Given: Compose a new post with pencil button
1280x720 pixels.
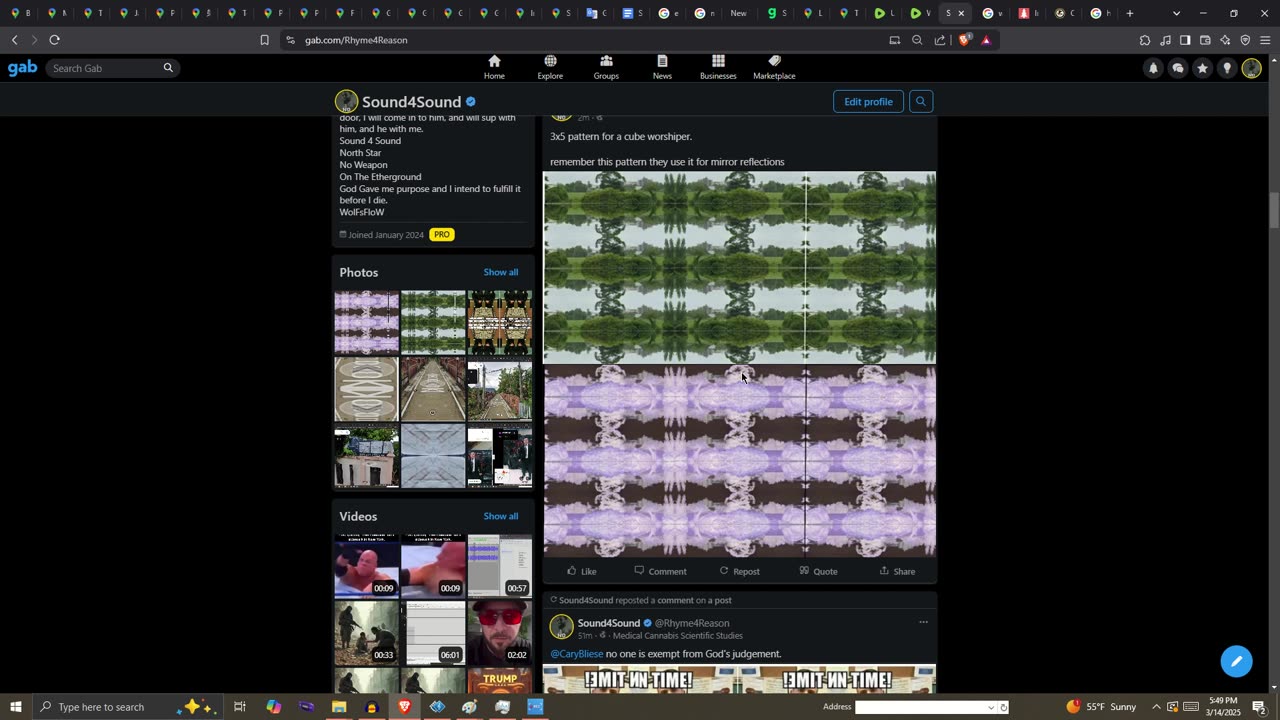Looking at the screenshot, I should [x=1236, y=661].
